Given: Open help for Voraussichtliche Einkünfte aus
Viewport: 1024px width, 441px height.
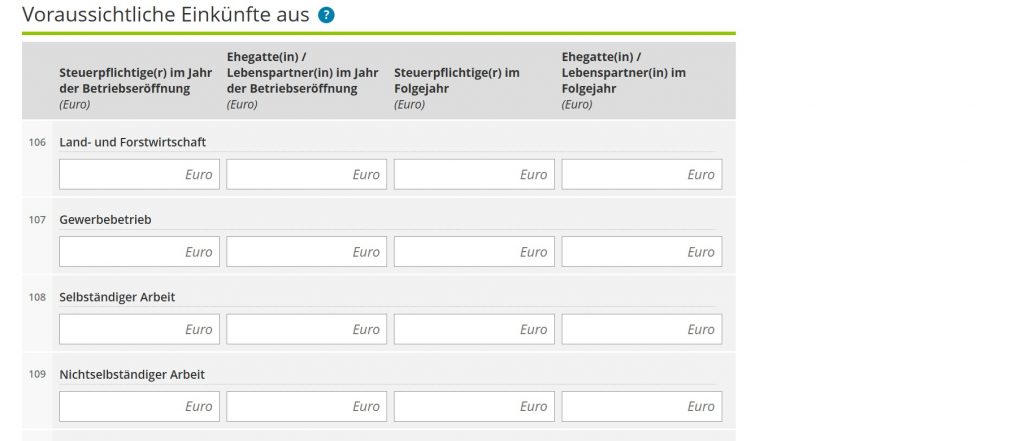Looking at the screenshot, I should (x=326, y=16).
